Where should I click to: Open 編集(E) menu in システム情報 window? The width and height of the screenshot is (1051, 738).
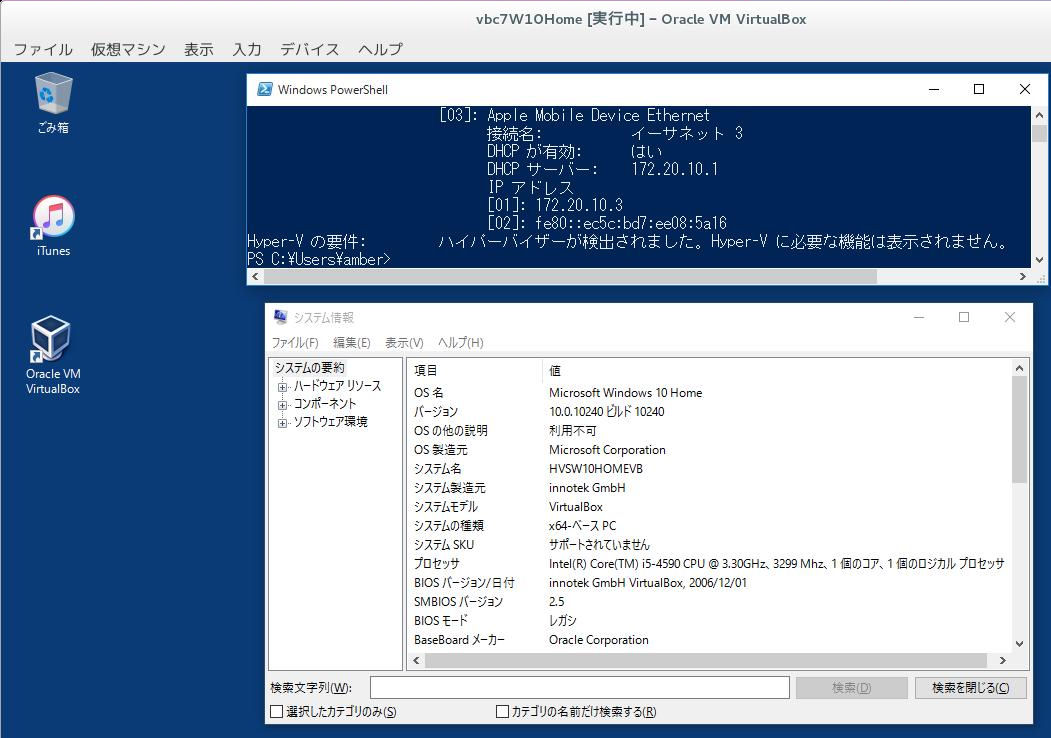pyautogui.click(x=352, y=343)
